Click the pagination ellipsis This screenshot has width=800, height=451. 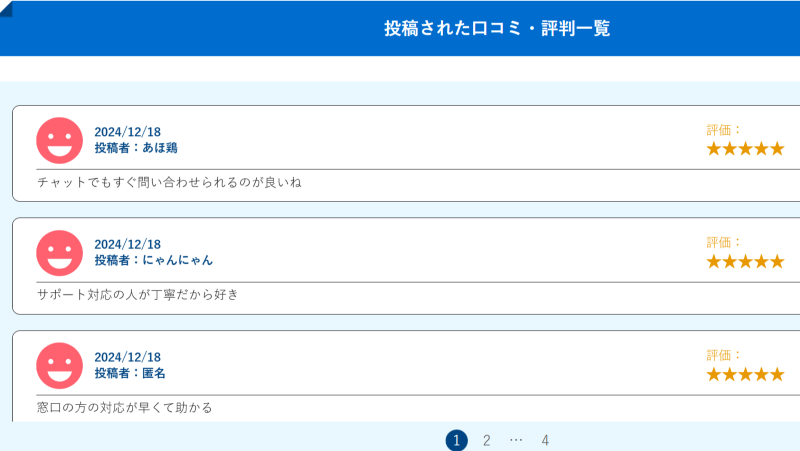coord(516,440)
